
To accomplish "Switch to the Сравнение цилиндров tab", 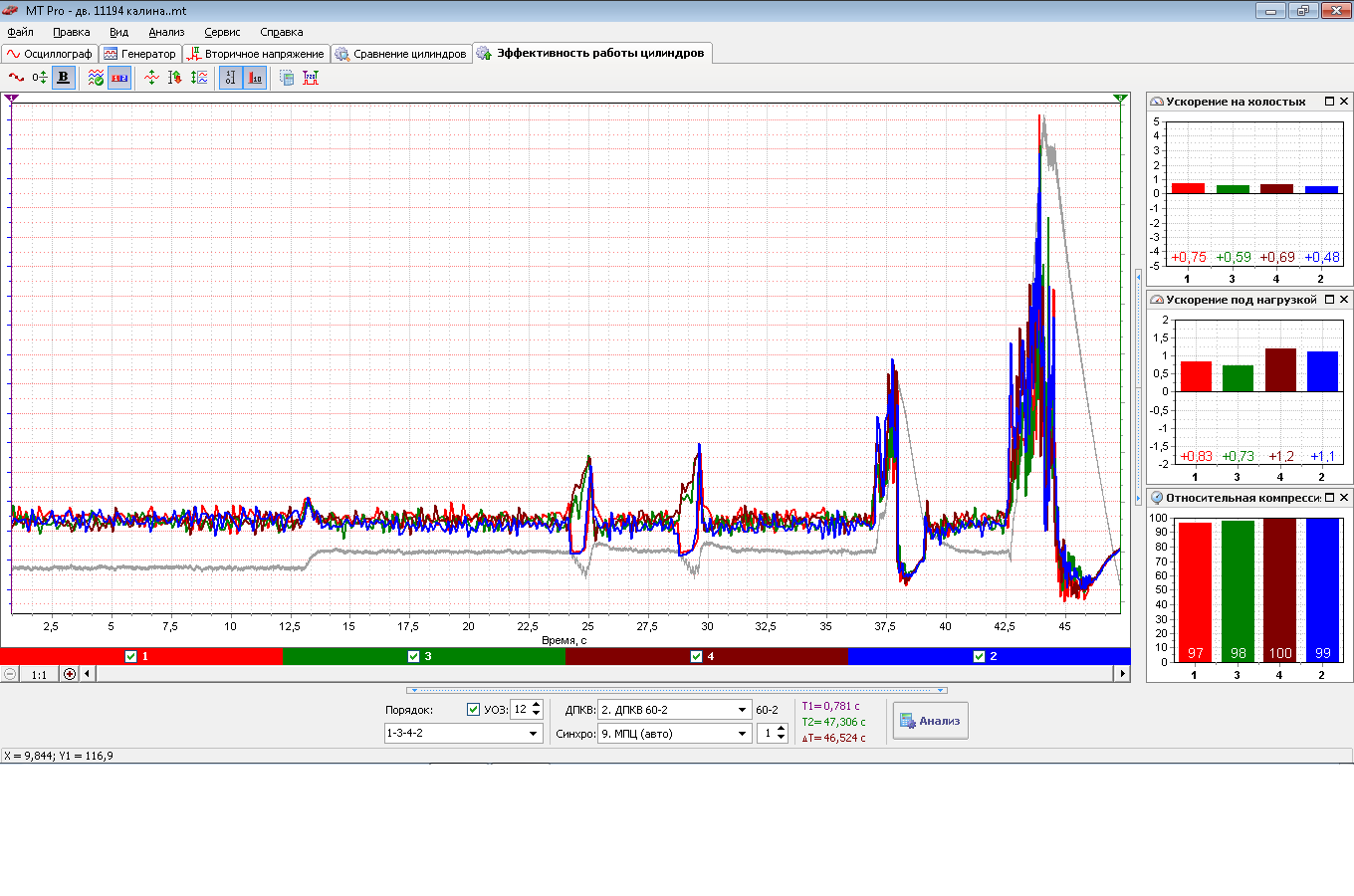I will point(401,54).
